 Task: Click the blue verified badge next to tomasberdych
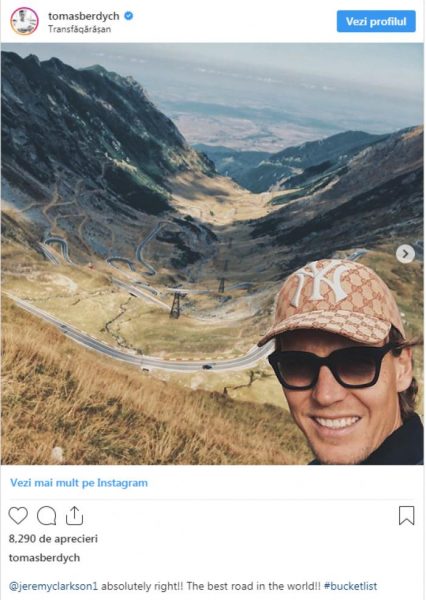pos(129,16)
